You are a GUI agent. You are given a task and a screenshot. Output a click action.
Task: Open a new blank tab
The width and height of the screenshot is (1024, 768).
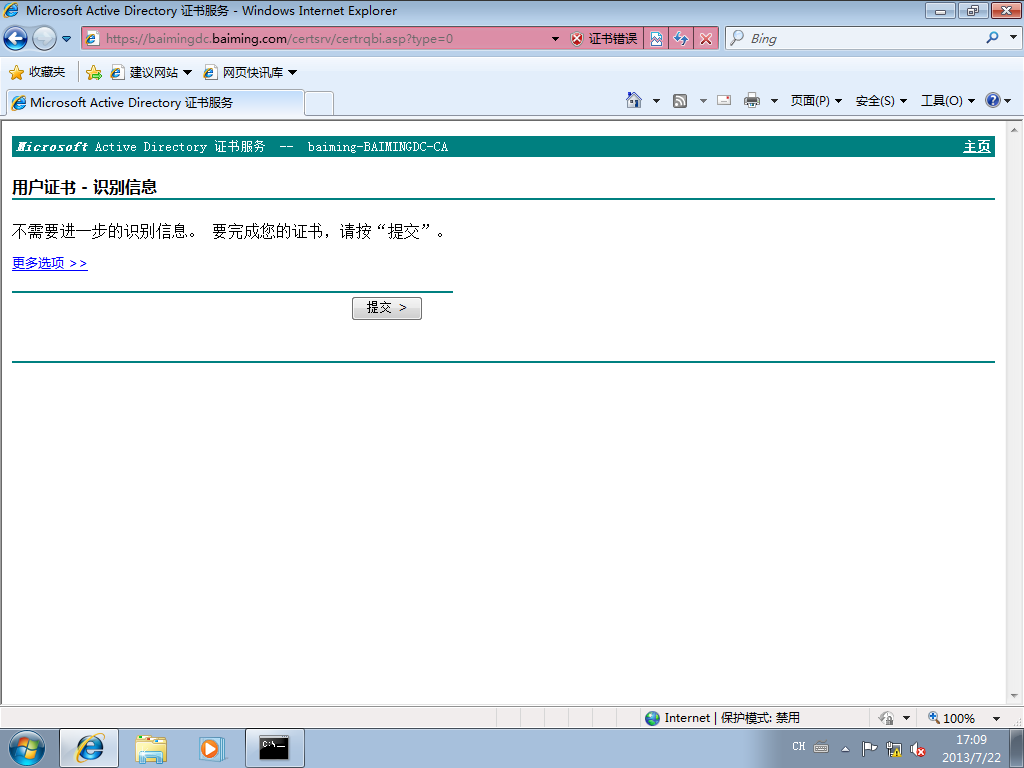pos(319,104)
